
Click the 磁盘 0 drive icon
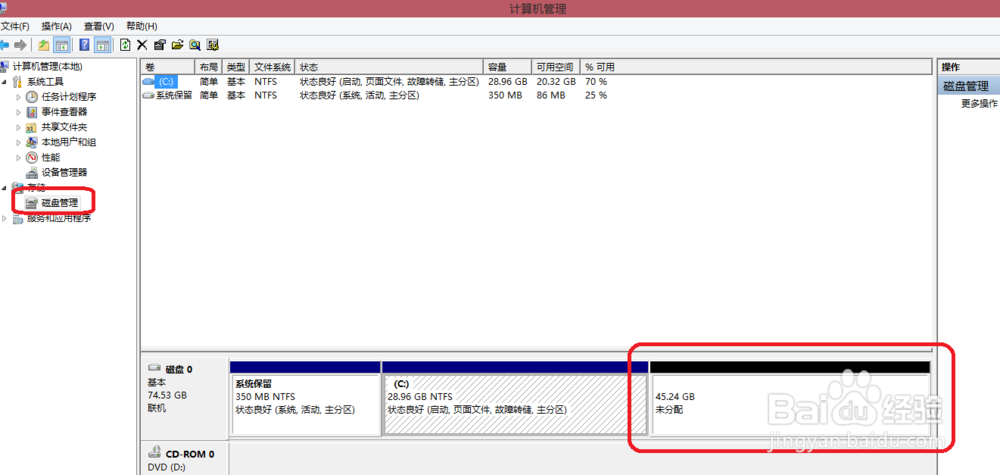154,369
